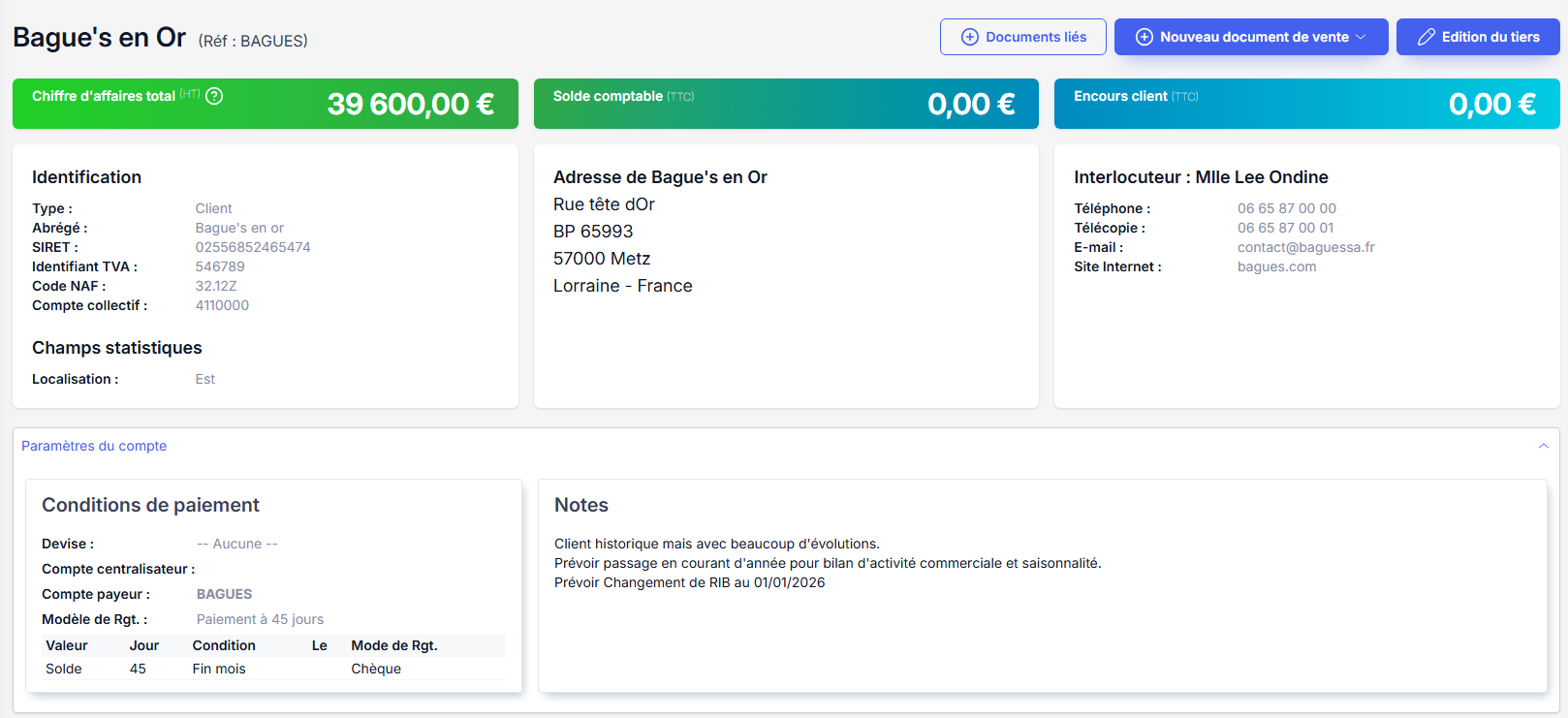
Task: Click the BAGUES compte payeur value
Action: point(224,594)
